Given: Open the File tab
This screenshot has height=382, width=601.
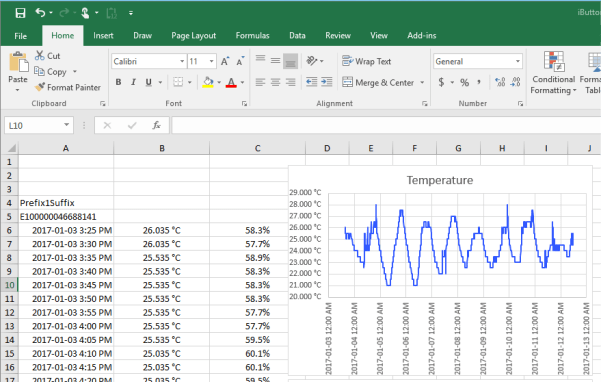Looking at the screenshot, I should (20, 36).
